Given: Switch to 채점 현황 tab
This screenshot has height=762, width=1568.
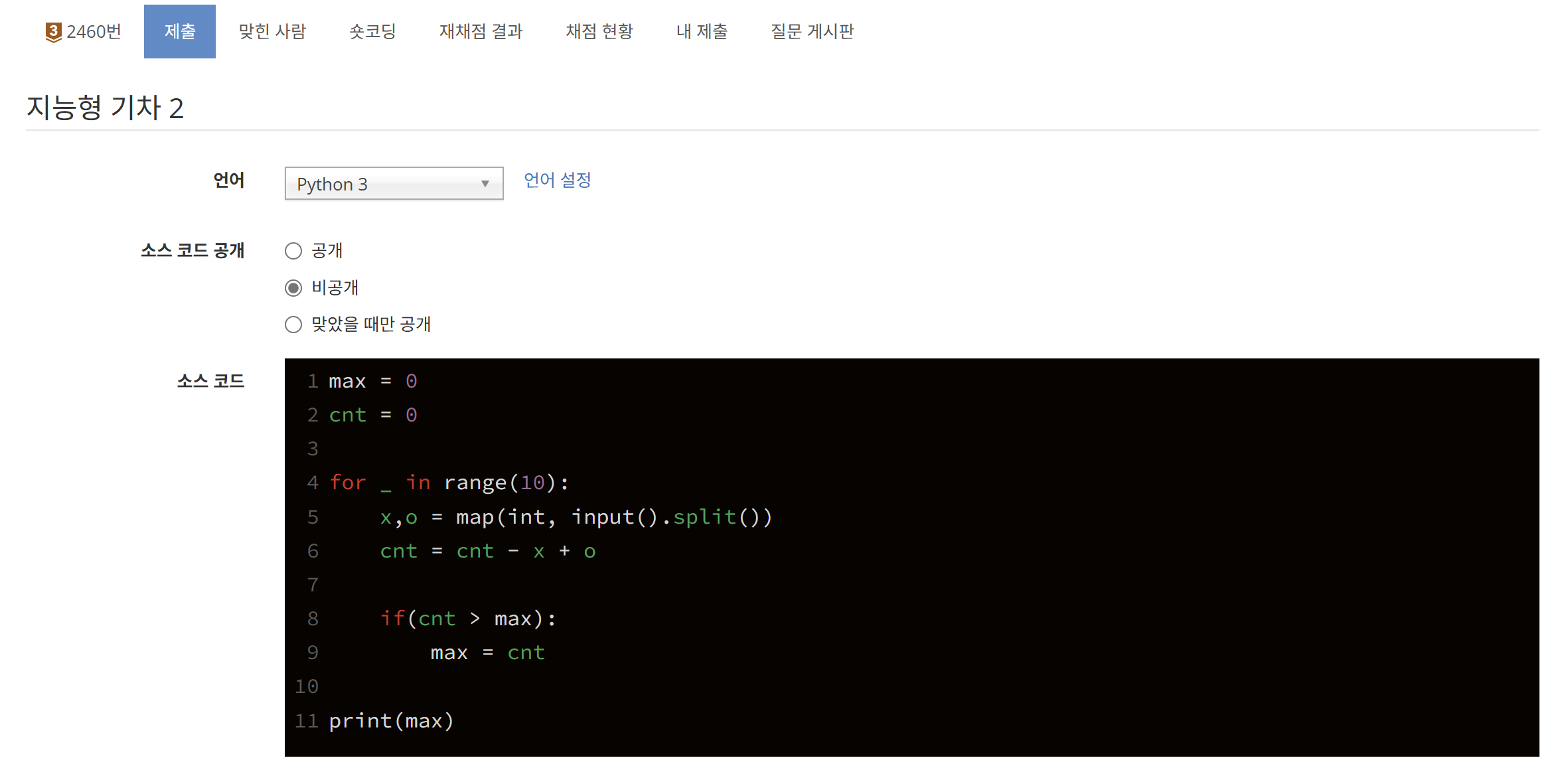Looking at the screenshot, I should [x=599, y=32].
